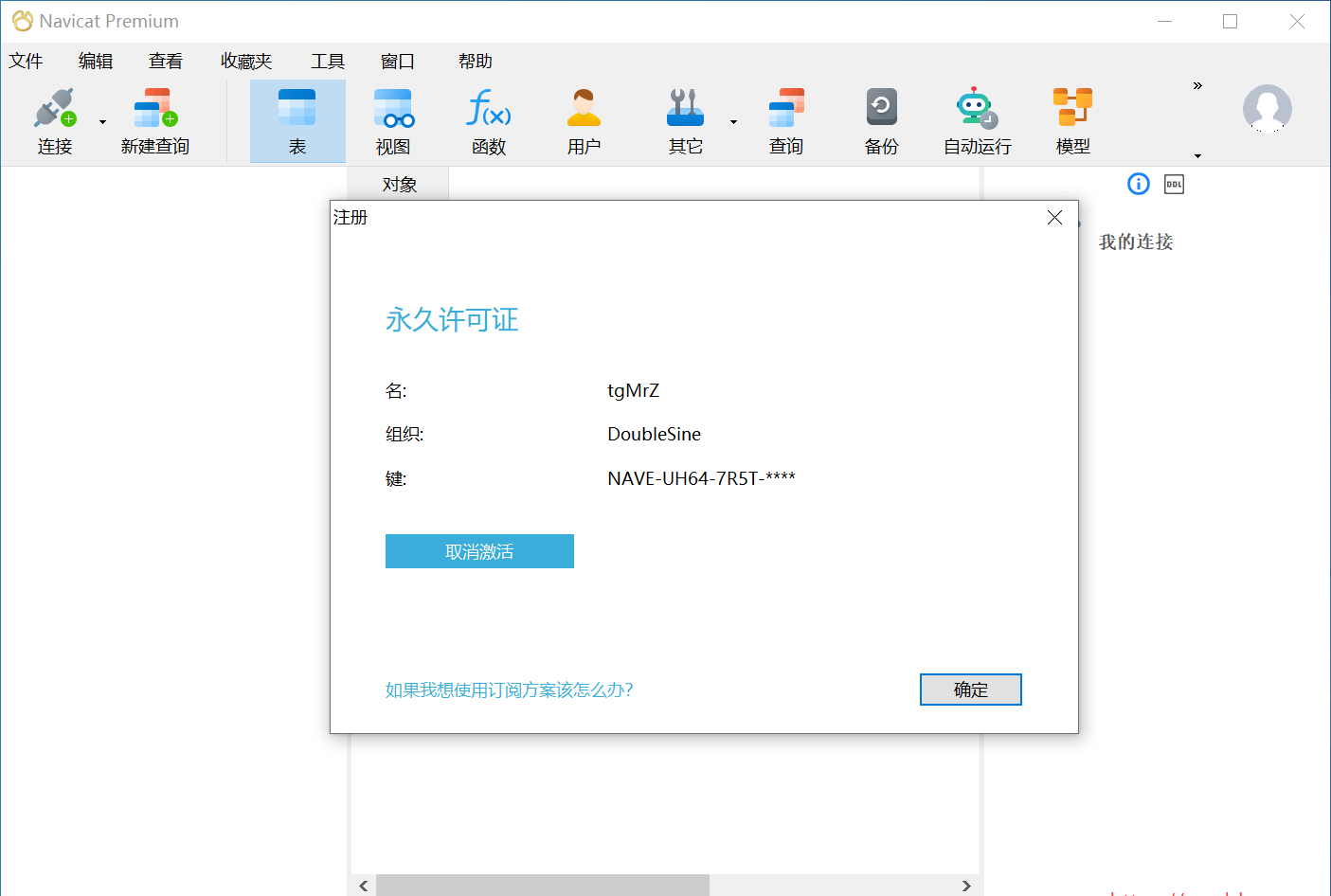1331x896 pixels.
Task: Click the information panel icon
Action: pyautogui.click(x=1139, y=184)
